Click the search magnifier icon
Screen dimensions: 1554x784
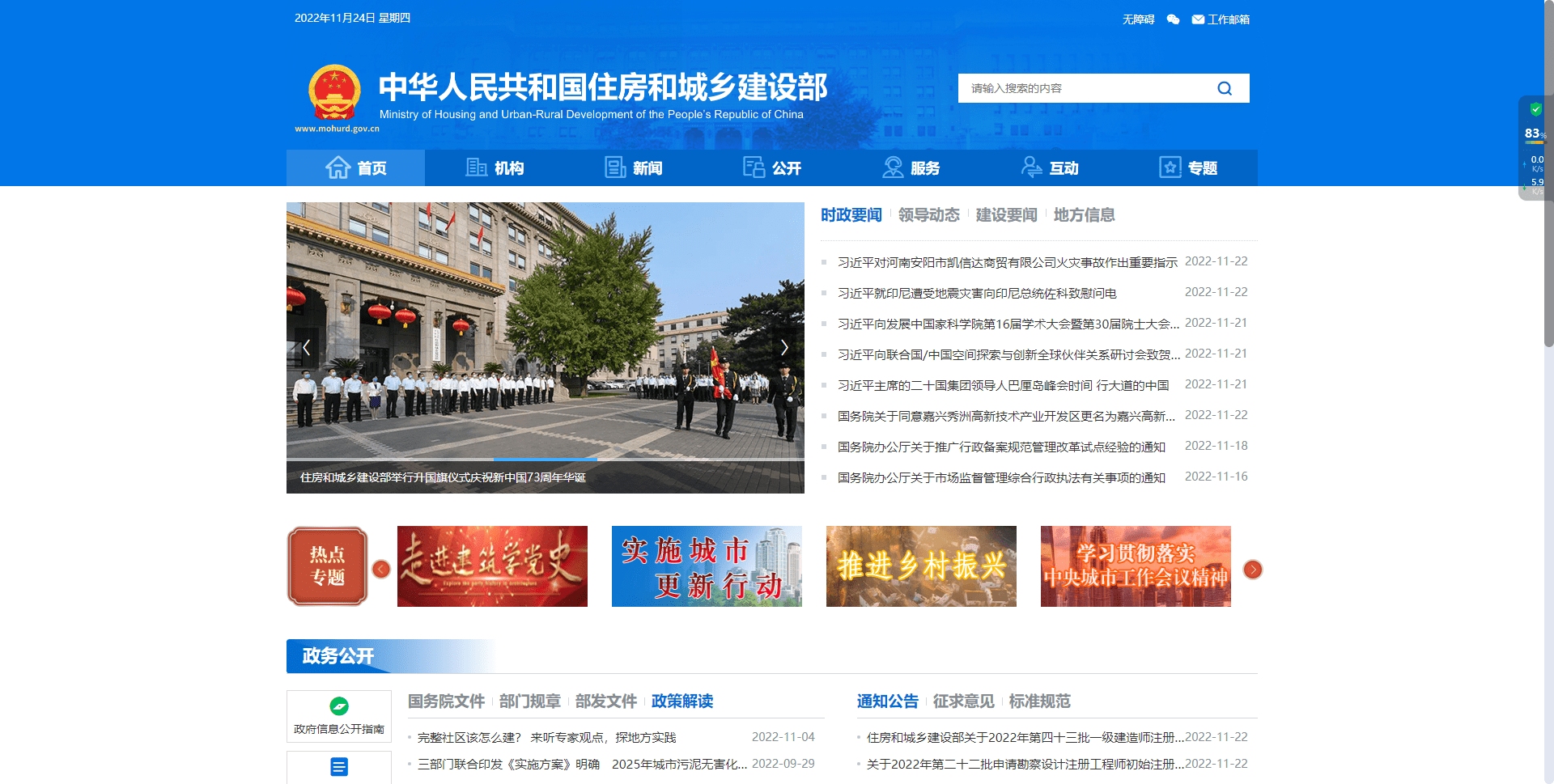[x=1224, y=88]
